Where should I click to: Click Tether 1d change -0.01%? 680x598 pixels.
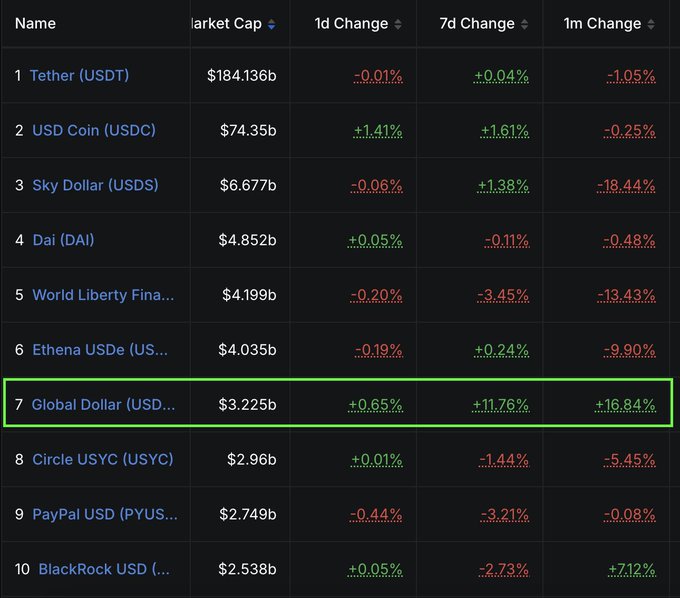tap(378, 76)
